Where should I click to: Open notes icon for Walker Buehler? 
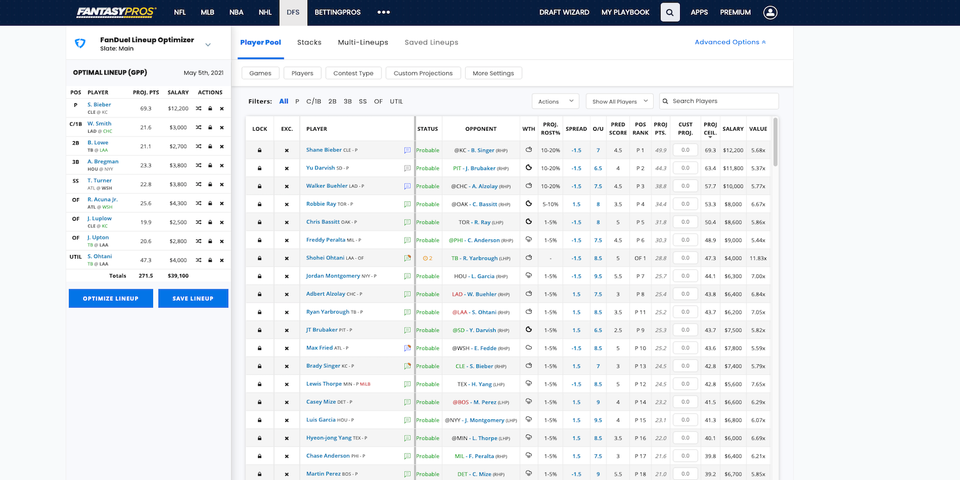coord(407,186)
